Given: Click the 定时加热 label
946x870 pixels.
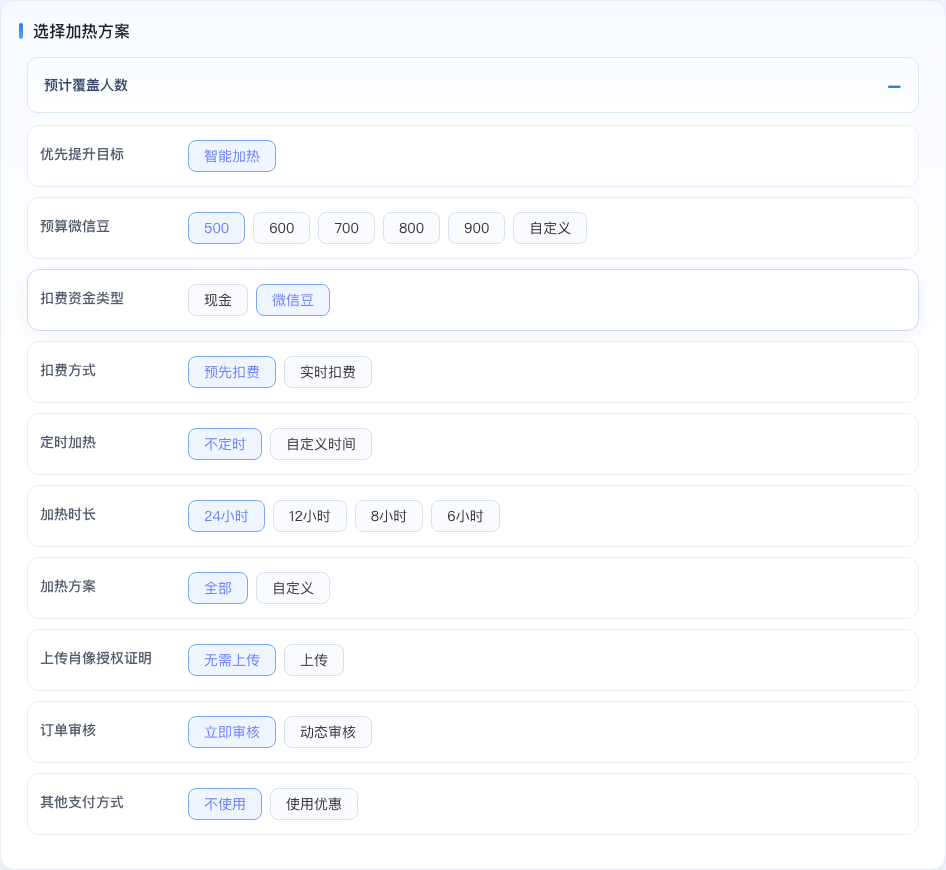Looking at the screenshot, I should coord(68,442).
